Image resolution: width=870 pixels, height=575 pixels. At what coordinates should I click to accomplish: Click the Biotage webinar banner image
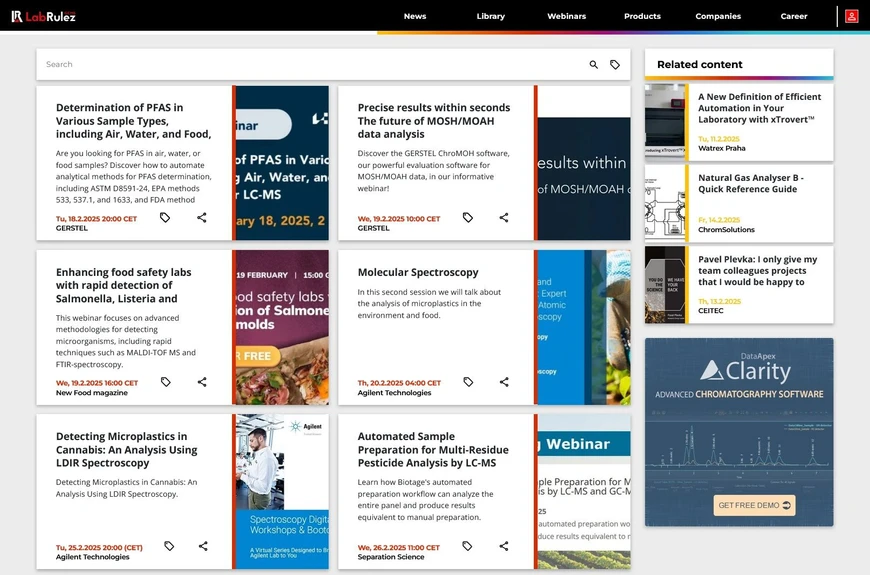click(584, 491)
